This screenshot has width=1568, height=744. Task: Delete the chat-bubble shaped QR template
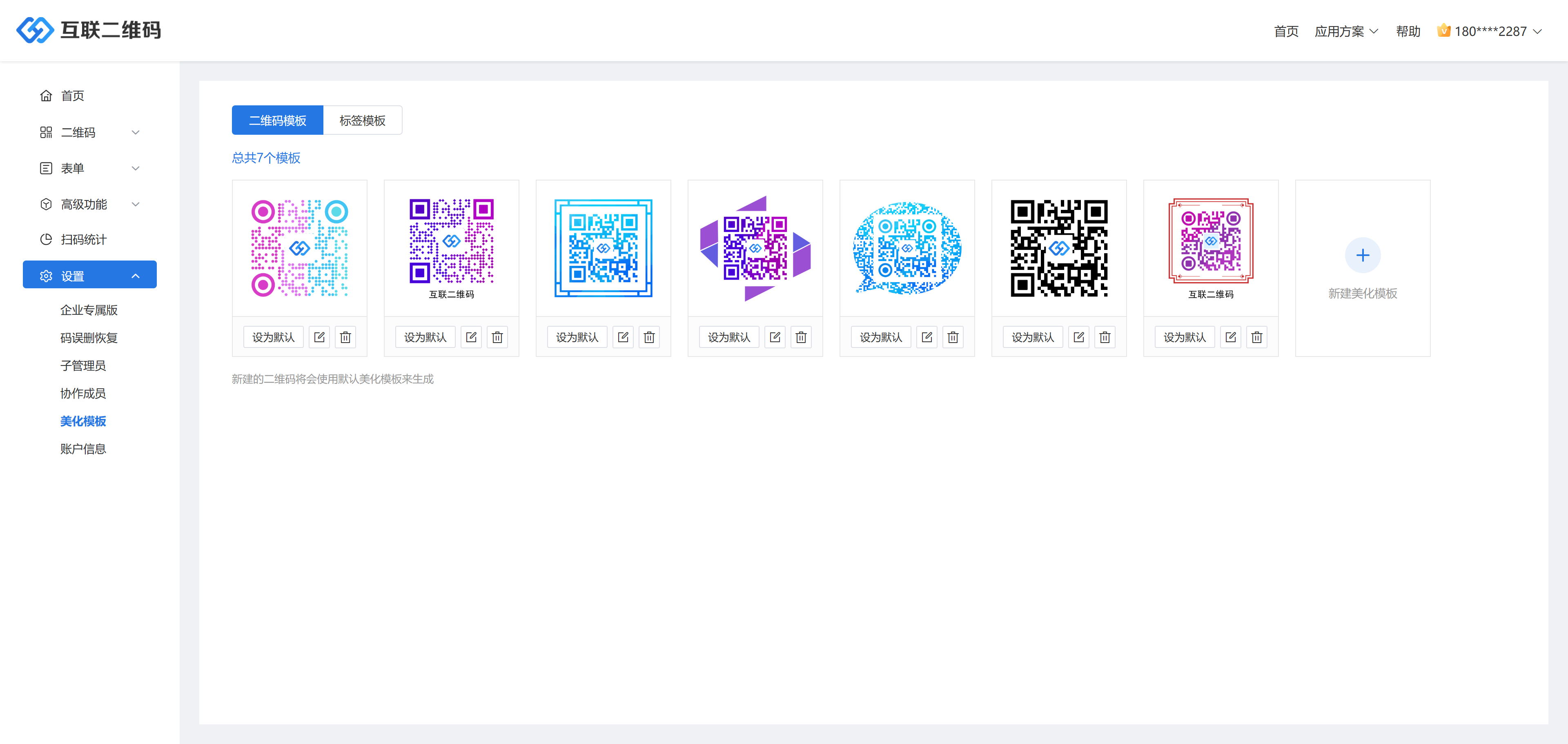click(953, 337)
